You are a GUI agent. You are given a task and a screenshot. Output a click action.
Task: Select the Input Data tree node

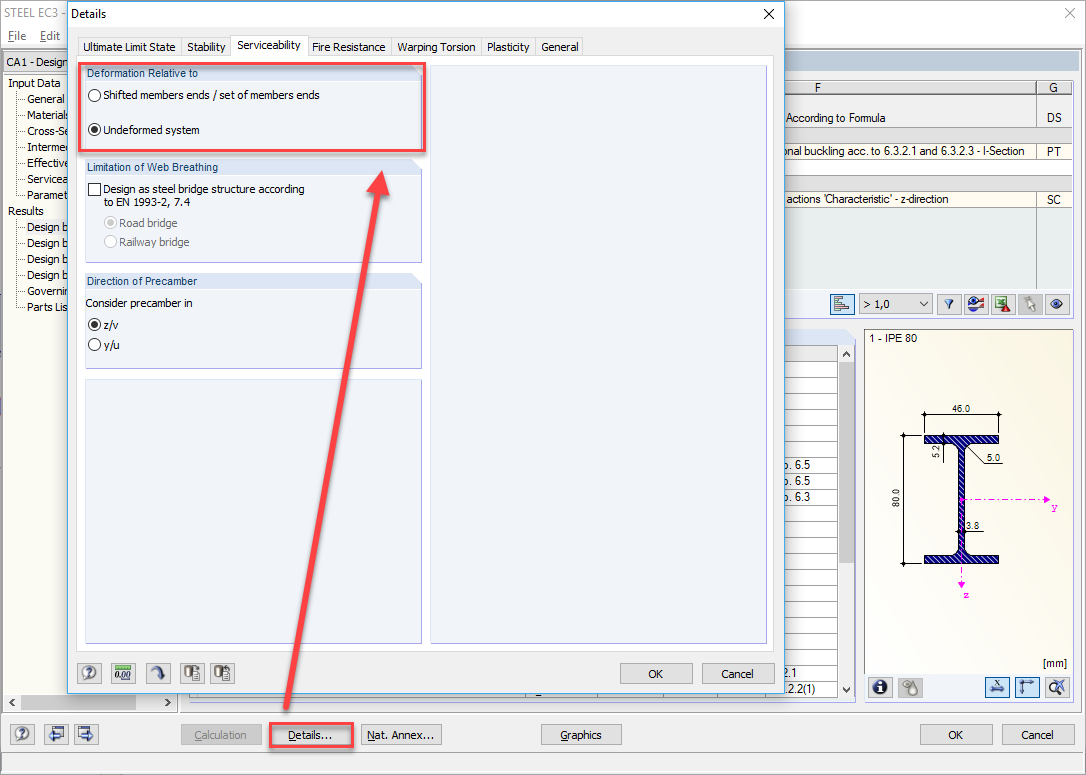point(34,83)
